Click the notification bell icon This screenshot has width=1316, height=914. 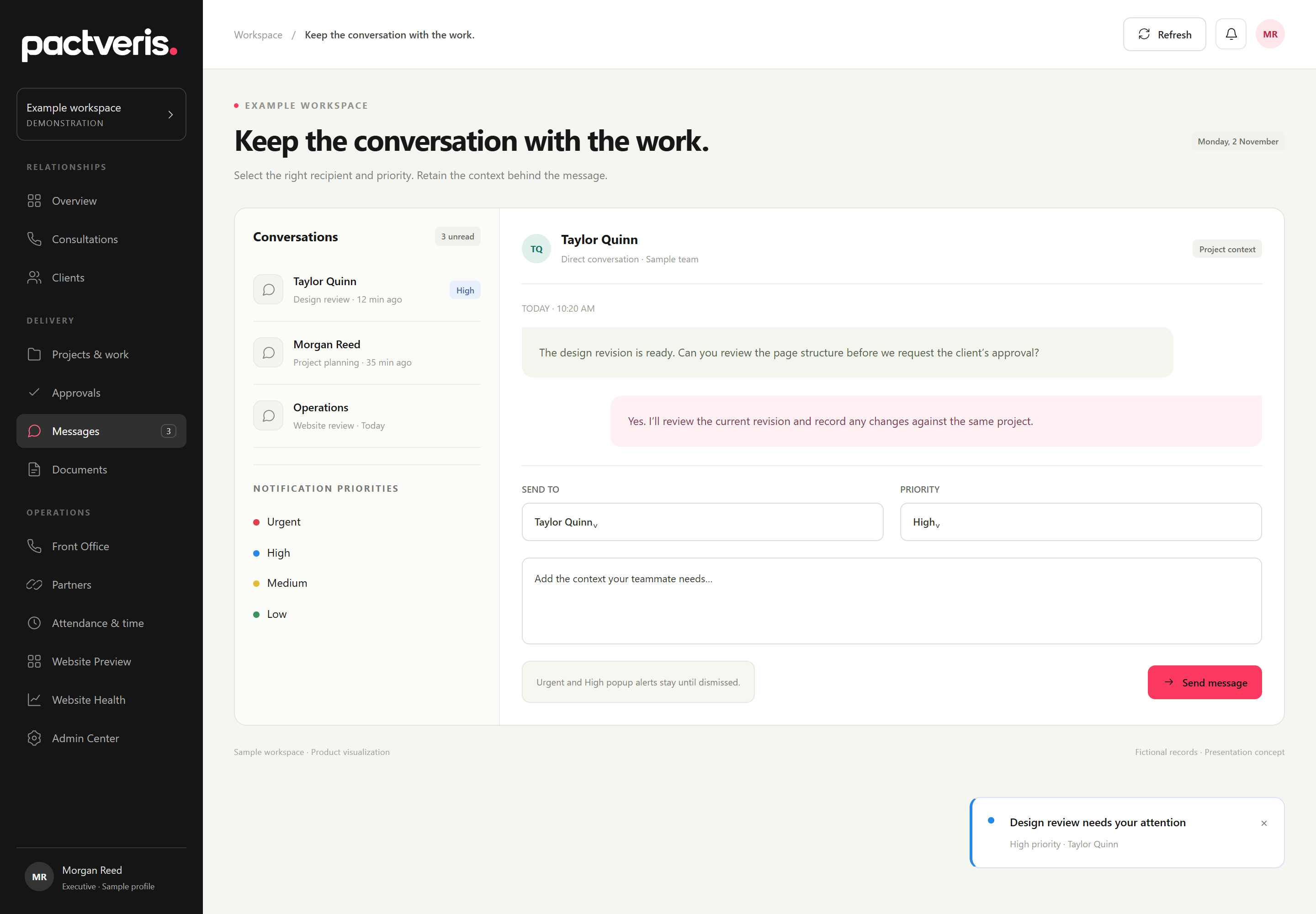click(1231, 34)
